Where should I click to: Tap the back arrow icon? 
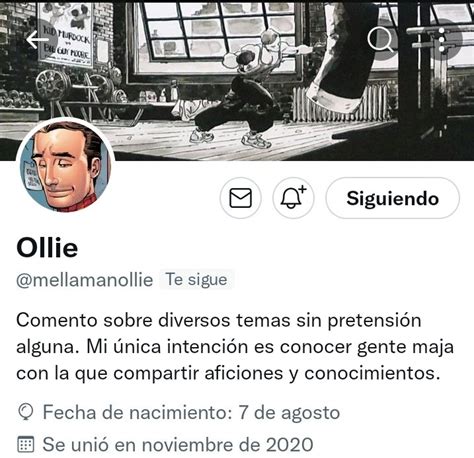tap(37, 40)
